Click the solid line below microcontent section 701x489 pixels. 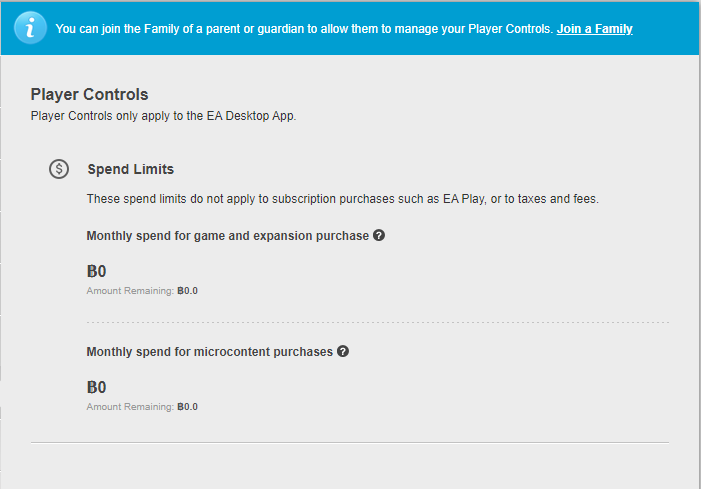pos(350,442)
